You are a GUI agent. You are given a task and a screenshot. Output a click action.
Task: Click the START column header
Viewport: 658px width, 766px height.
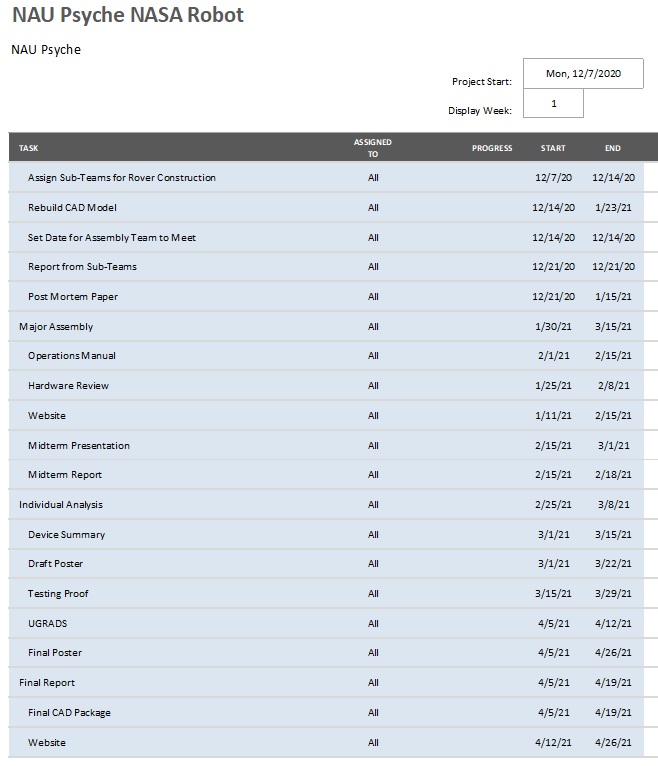(553, 148)
